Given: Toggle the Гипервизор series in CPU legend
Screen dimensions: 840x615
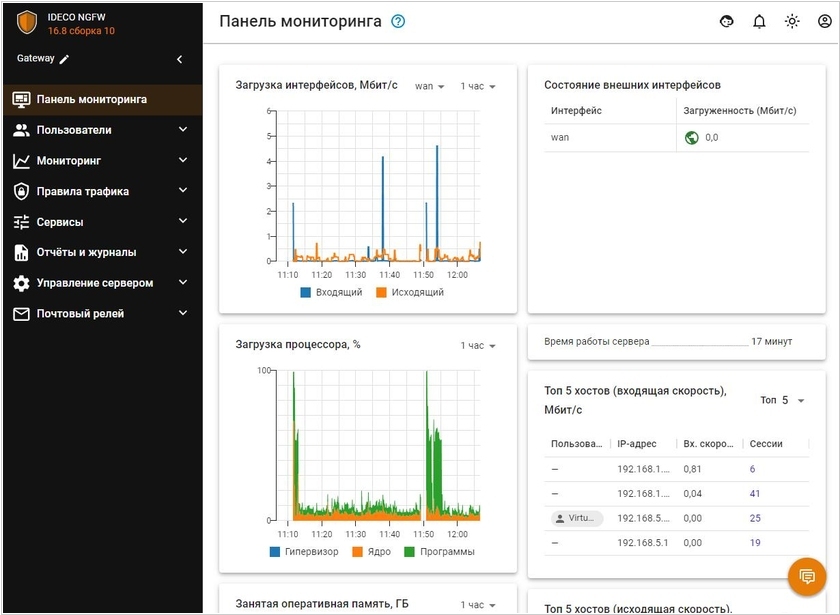Looking at the screenshot, I should pyautogui.click(x=304, y=552).
